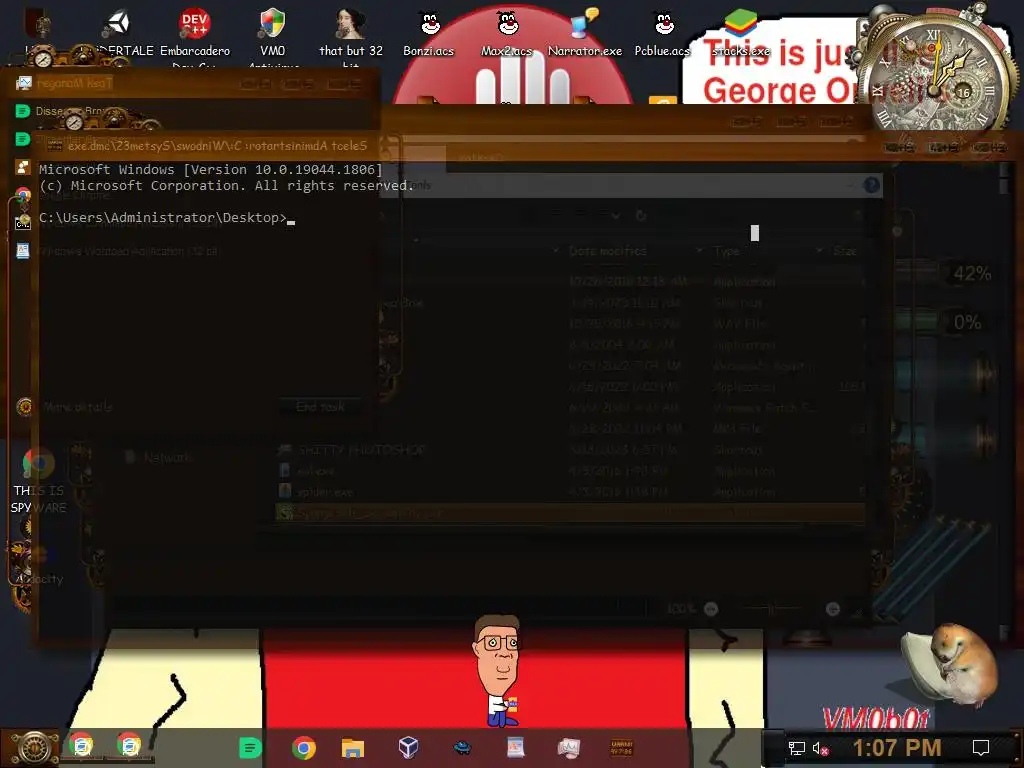1024x768 pixels.
Task: Open File Explorer from the taskbar
Action: click(353, 748)
